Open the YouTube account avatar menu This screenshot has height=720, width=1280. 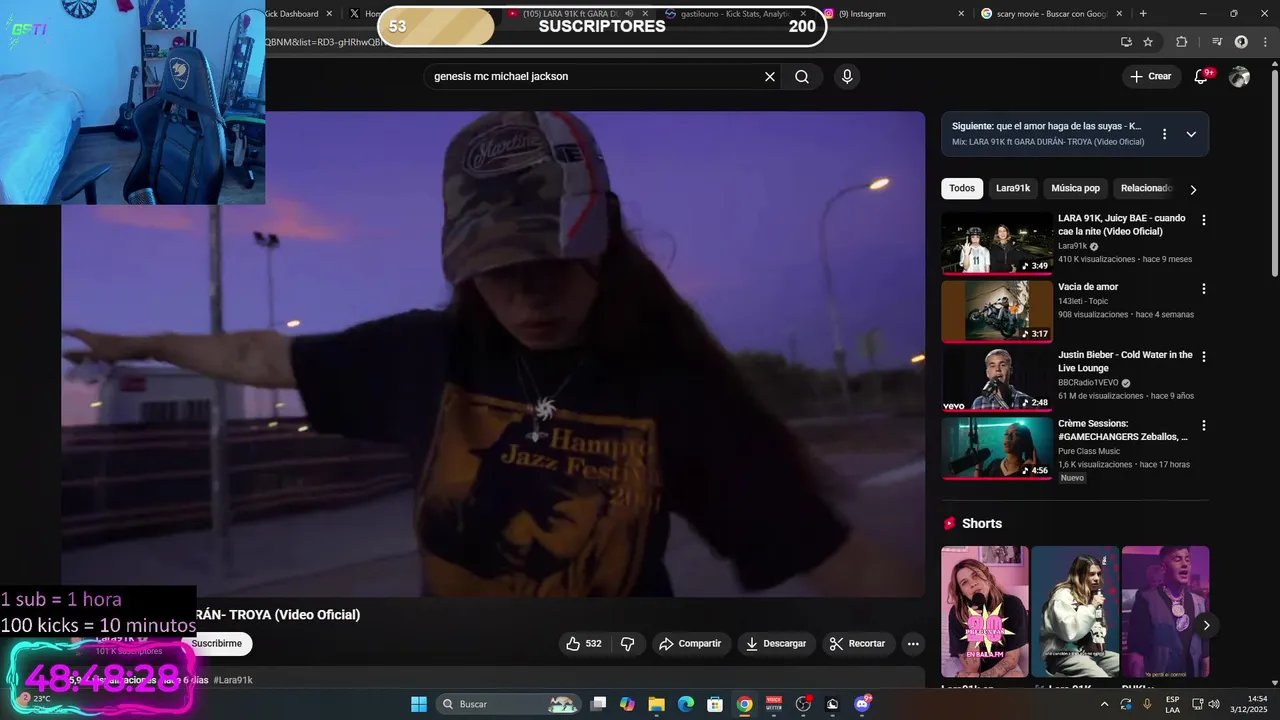click(1239, 77)
